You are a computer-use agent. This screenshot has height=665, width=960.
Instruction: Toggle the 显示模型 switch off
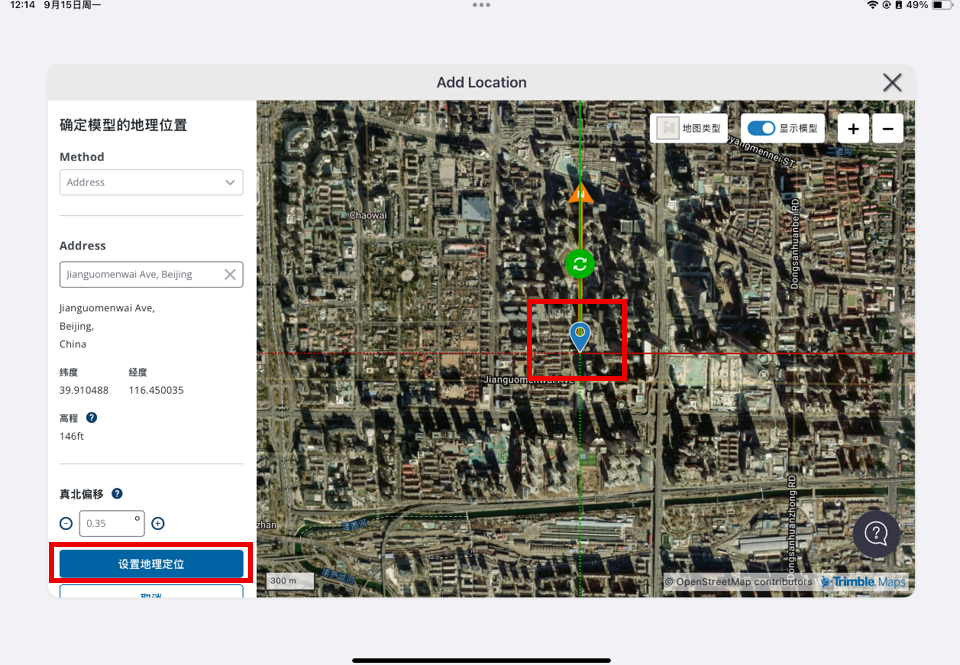click(762, 128)
